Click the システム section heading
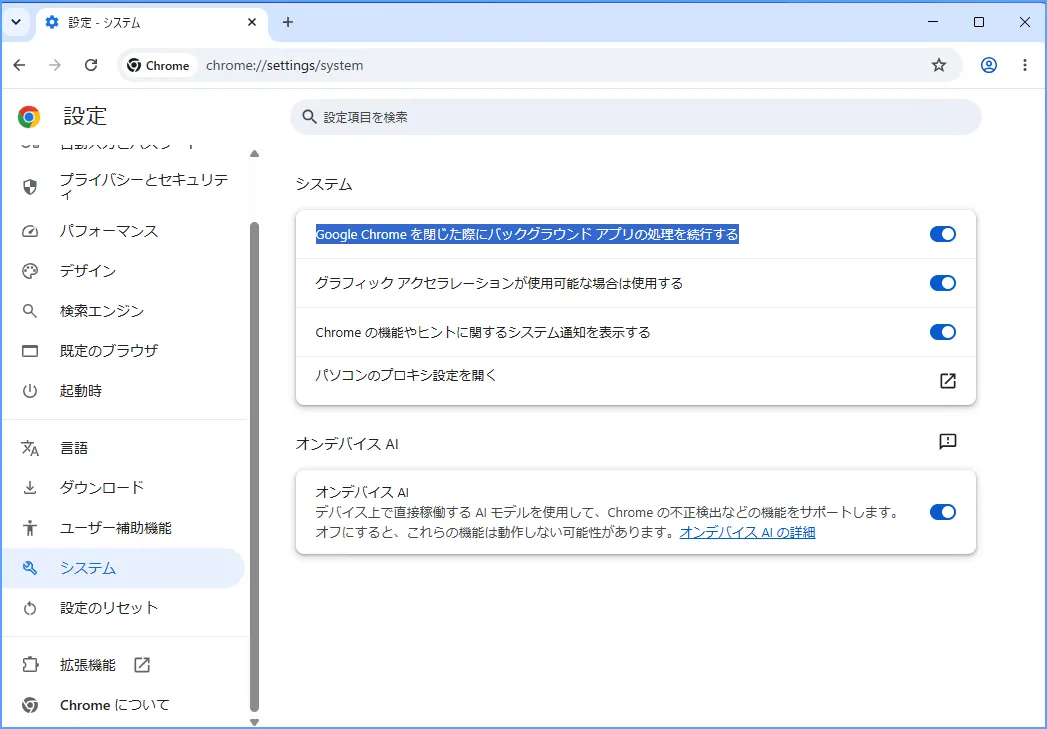The height and width of the screenshot is (729, 1047). (x=324, y=184)
